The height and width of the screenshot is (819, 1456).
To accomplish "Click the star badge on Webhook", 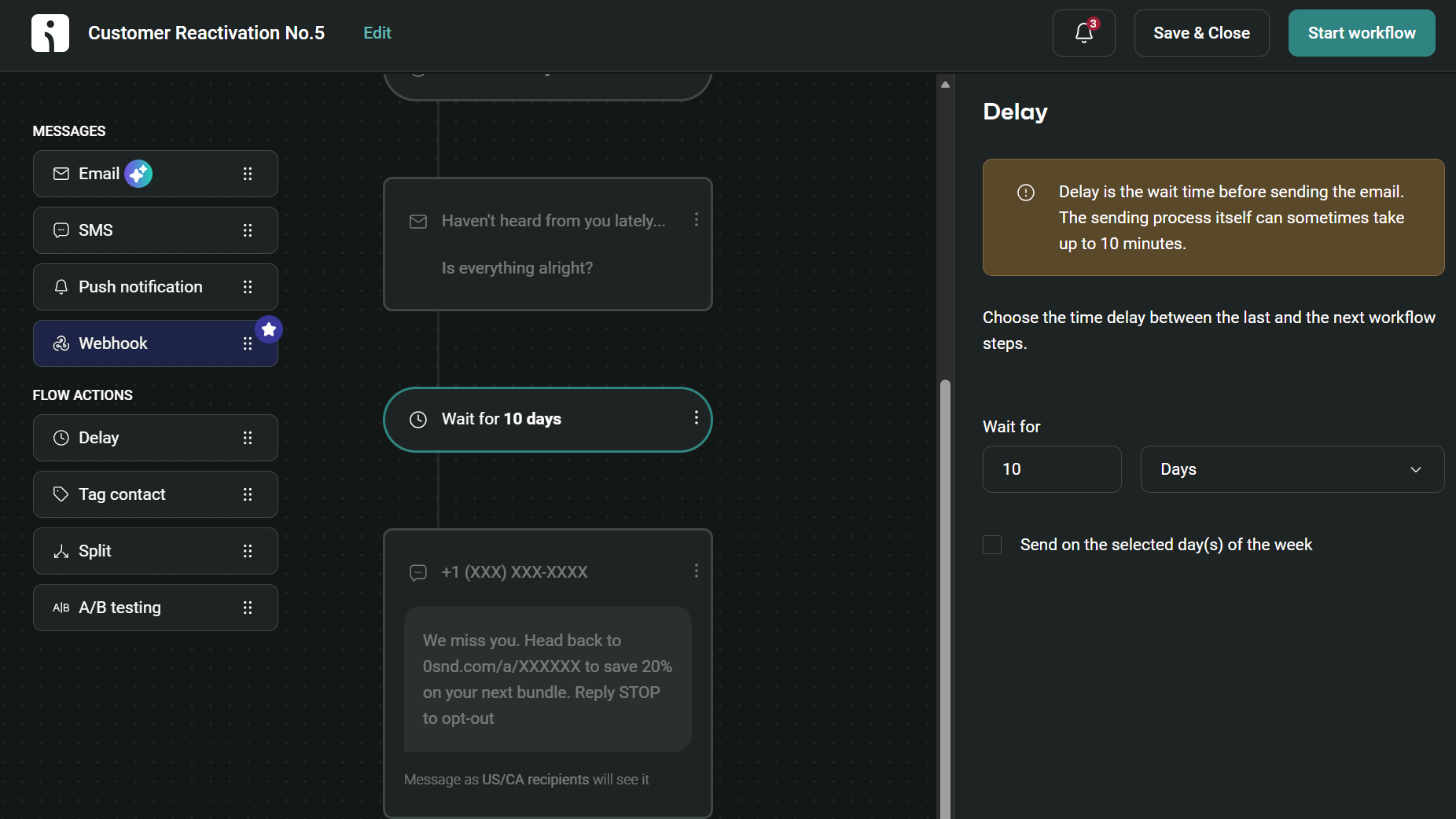I will click(x=269, y=329).
